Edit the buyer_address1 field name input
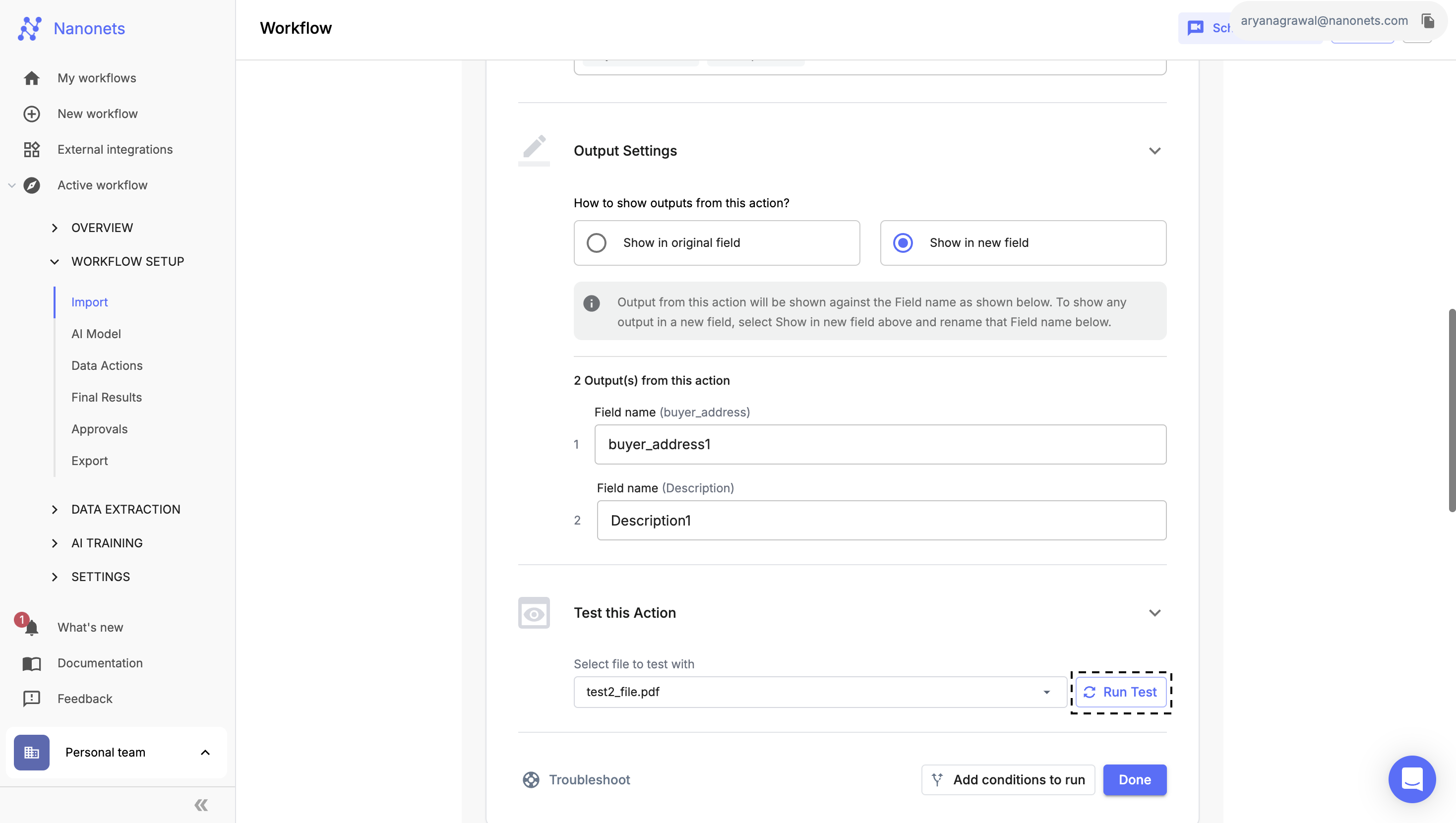Image resolution: width=1456 pixels, height=823 pixels. (880, 444)
